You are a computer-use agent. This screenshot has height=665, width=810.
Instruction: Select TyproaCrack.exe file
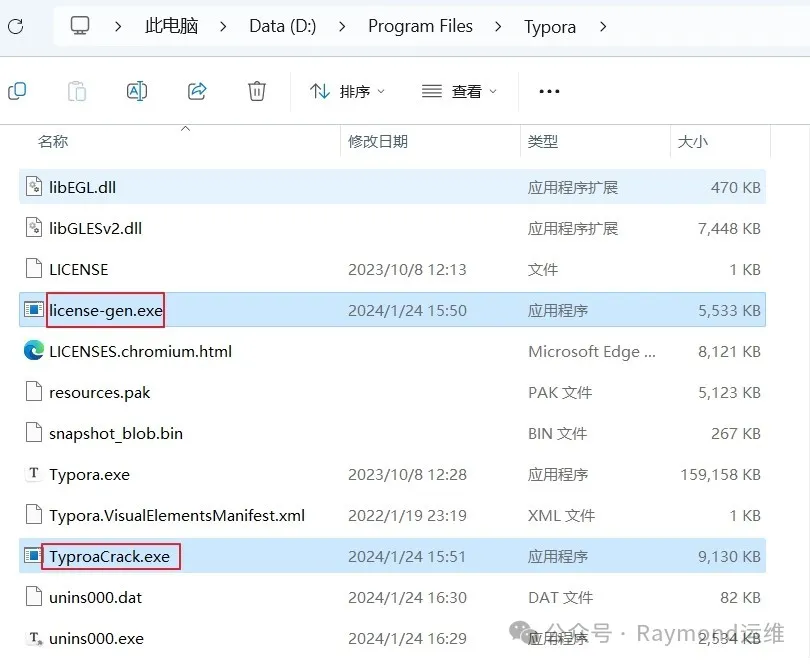coord(392,556)
